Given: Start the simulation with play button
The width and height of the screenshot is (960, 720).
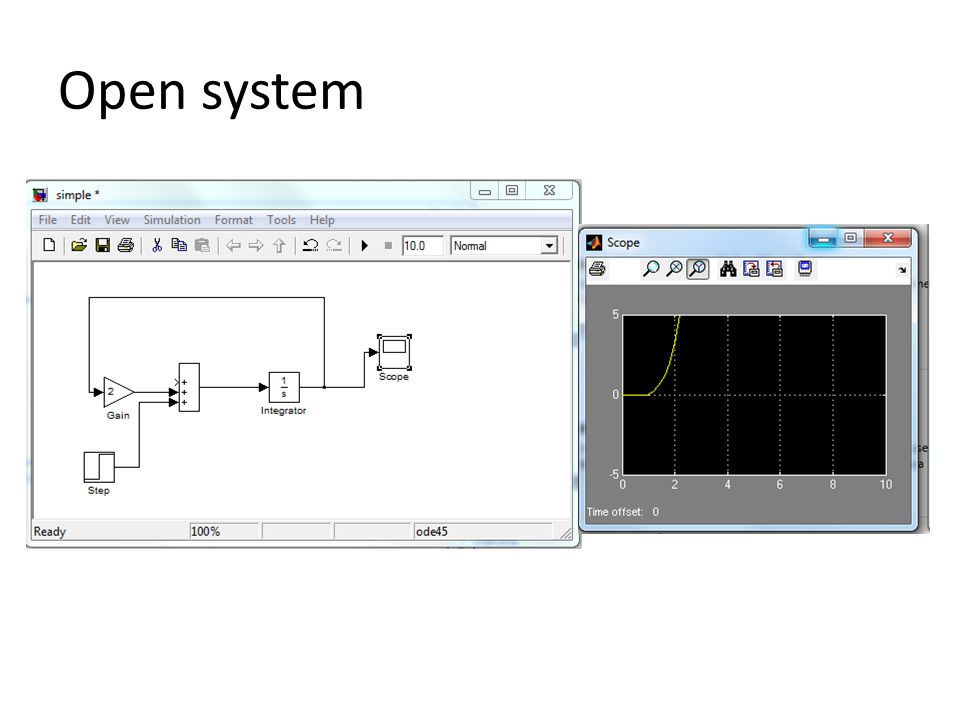Looking at the screenshot, I should (x=365, y=246).
